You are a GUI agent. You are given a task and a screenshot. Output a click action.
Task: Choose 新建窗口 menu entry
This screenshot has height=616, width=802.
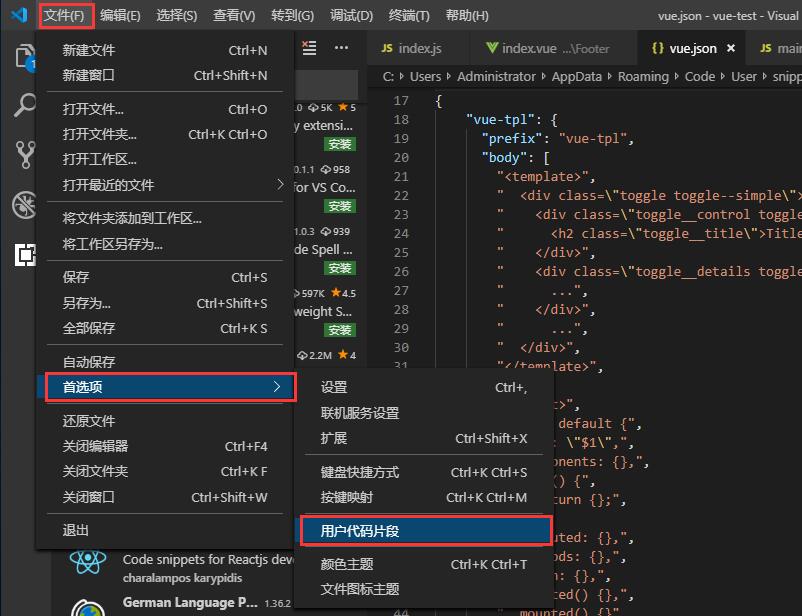[165, 75]
